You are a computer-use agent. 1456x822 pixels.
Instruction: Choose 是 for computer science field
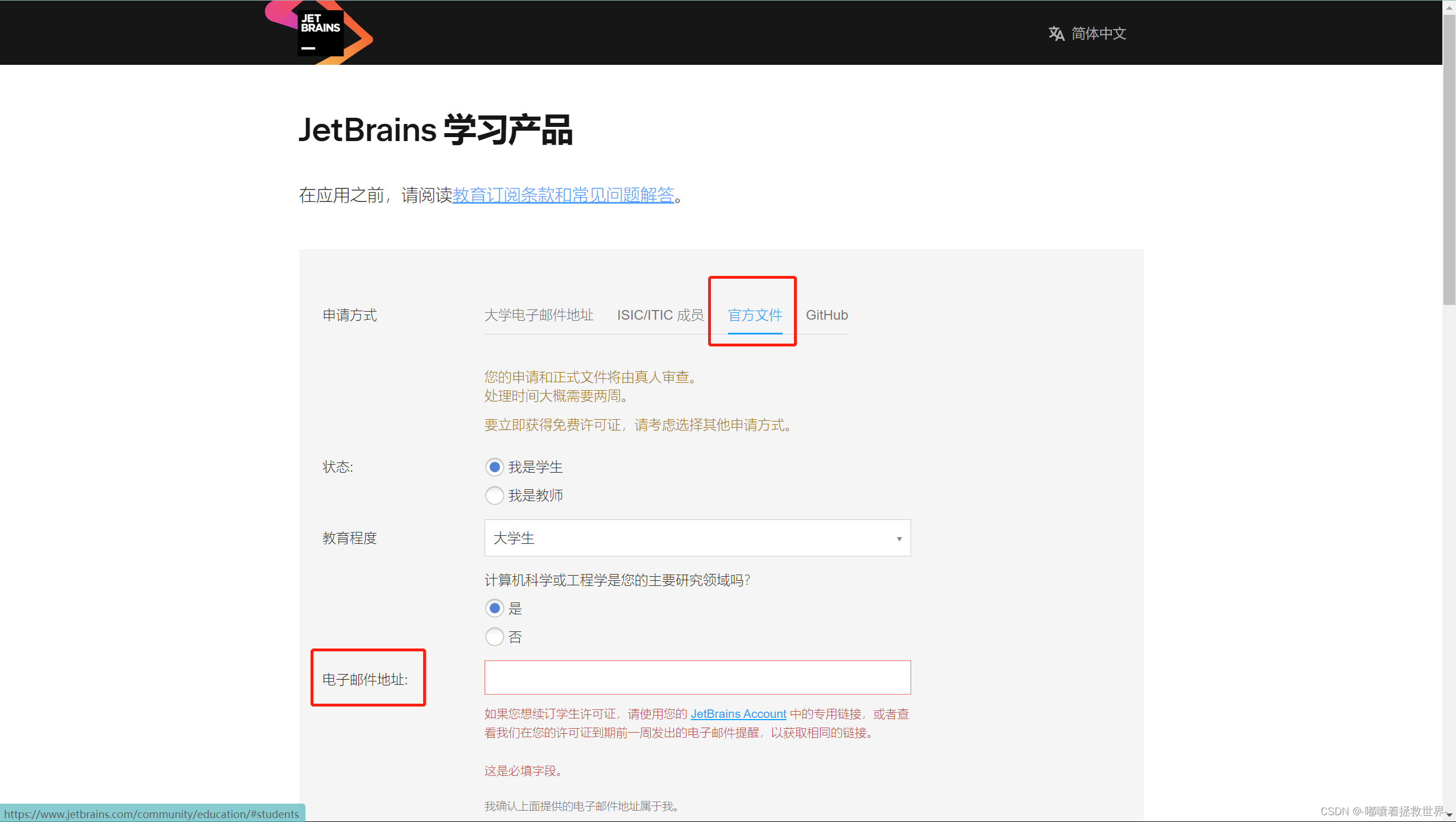494,608
